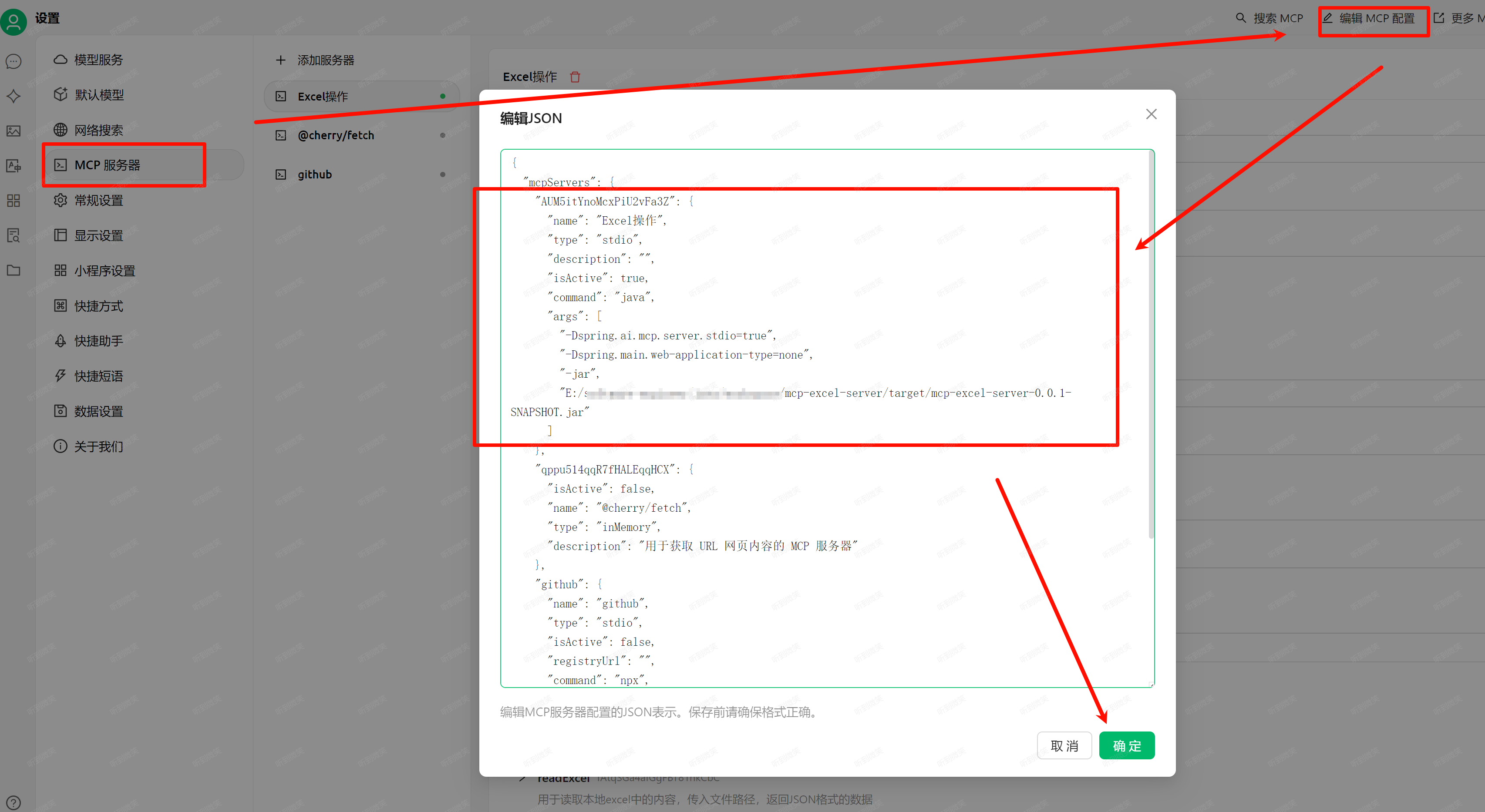The width and height of the screenshot is (1485, 812).
Task: Open the mini apps grid icon
Action: point(14,201)
